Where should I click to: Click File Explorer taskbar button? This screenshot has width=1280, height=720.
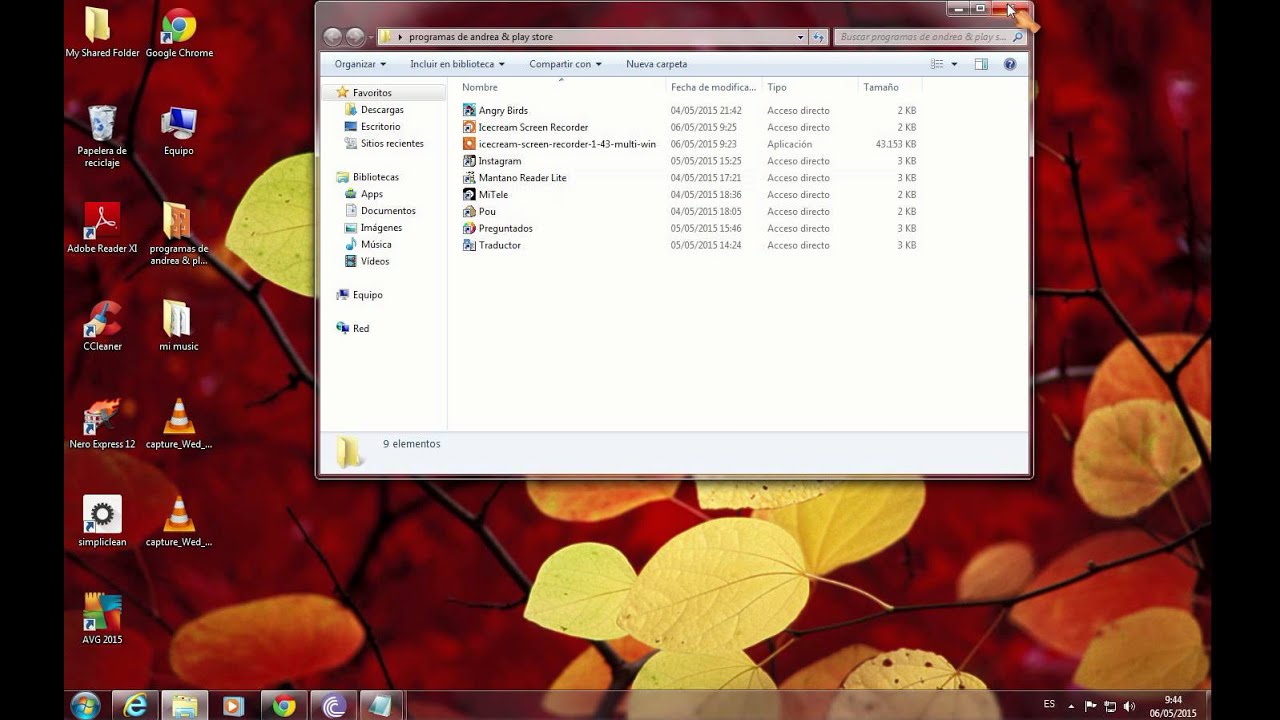pyautogui.click(x=185, y=706)
